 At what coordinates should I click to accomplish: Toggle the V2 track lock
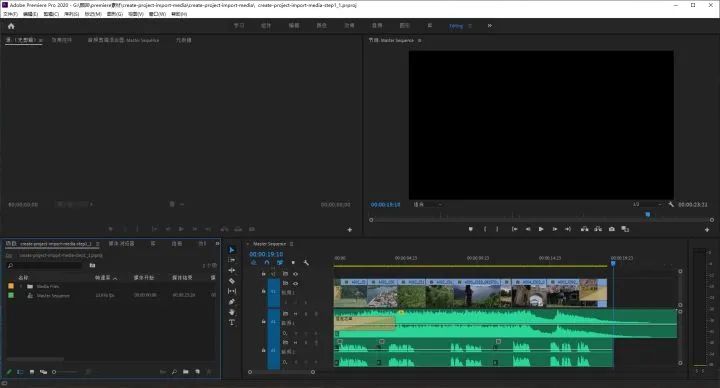(x=264, y=274)
